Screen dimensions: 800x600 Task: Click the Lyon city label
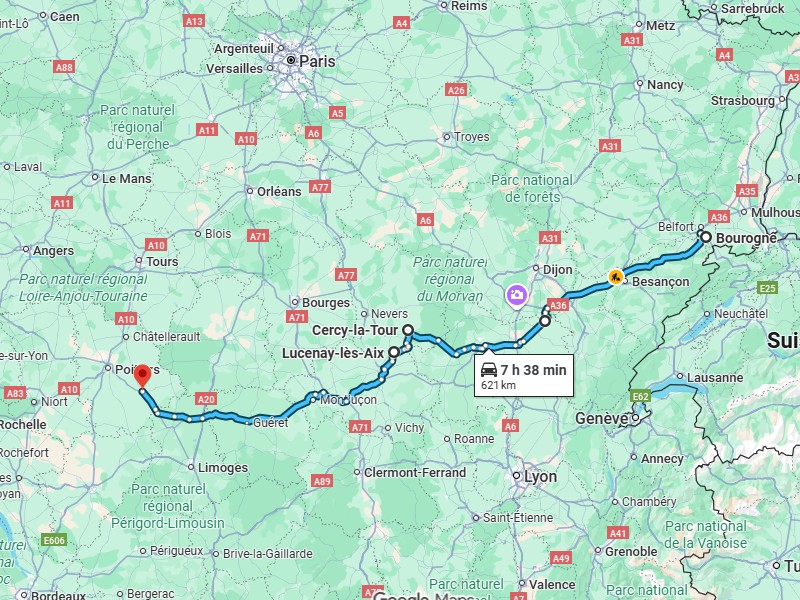click(x=540, y=477)
